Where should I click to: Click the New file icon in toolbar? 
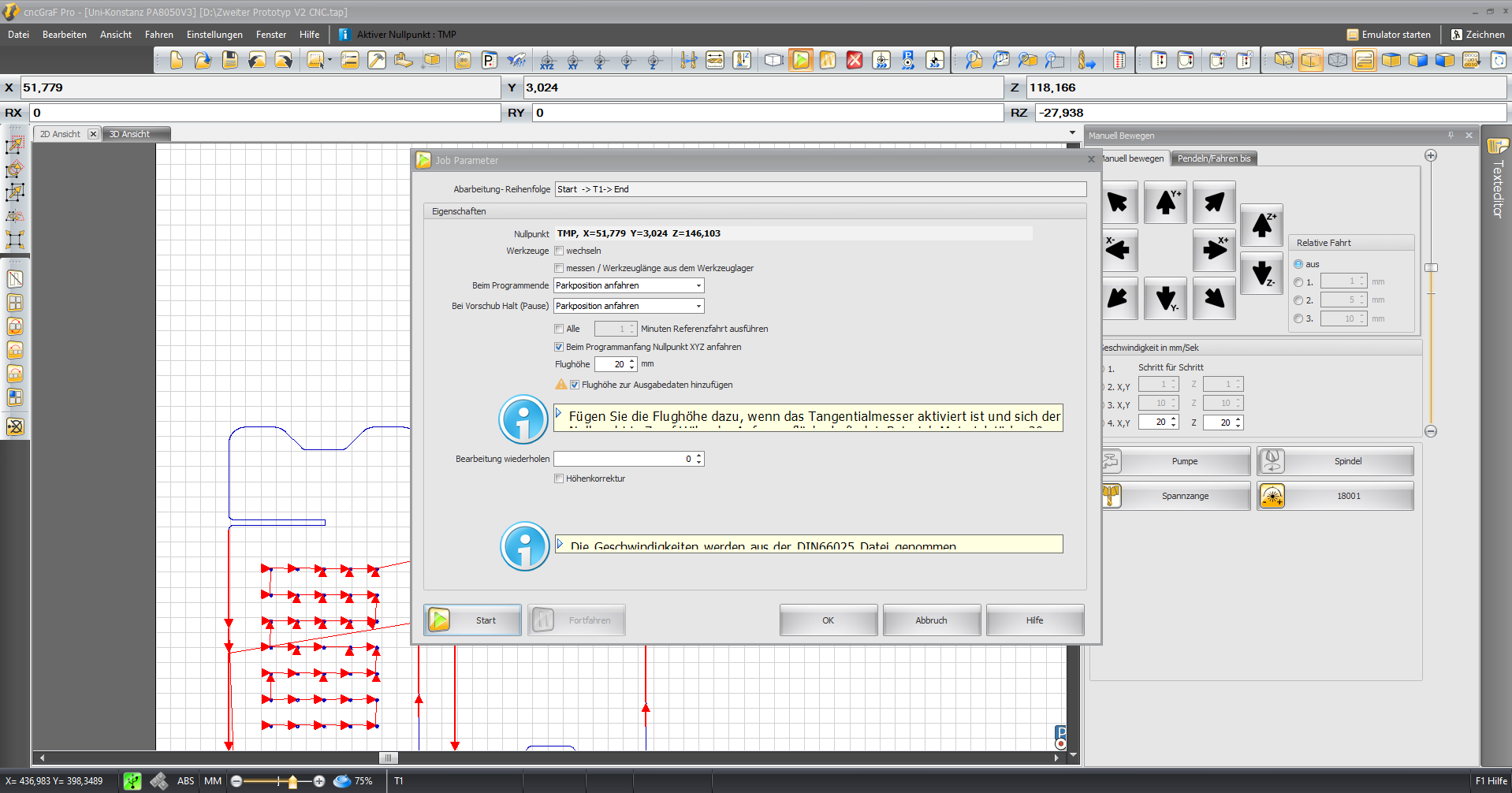tap(177, 60)
